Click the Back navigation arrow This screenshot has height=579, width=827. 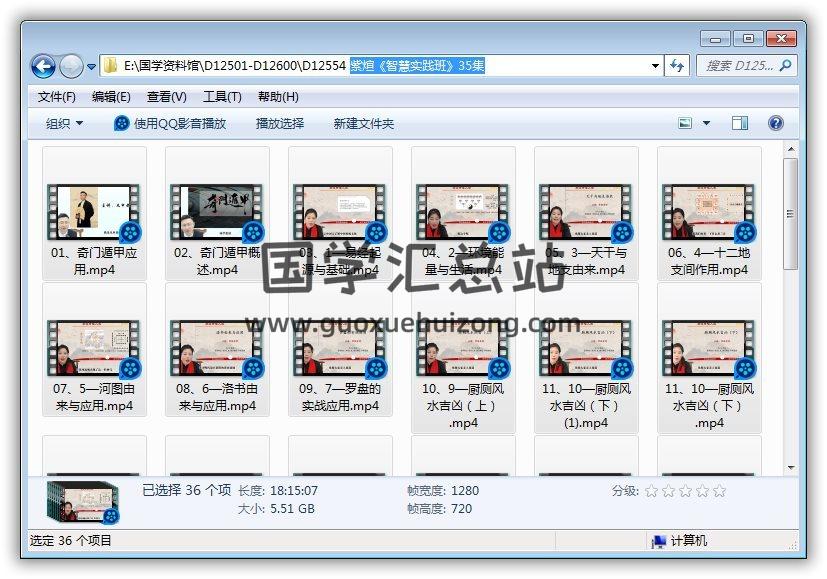pos(43,66)
